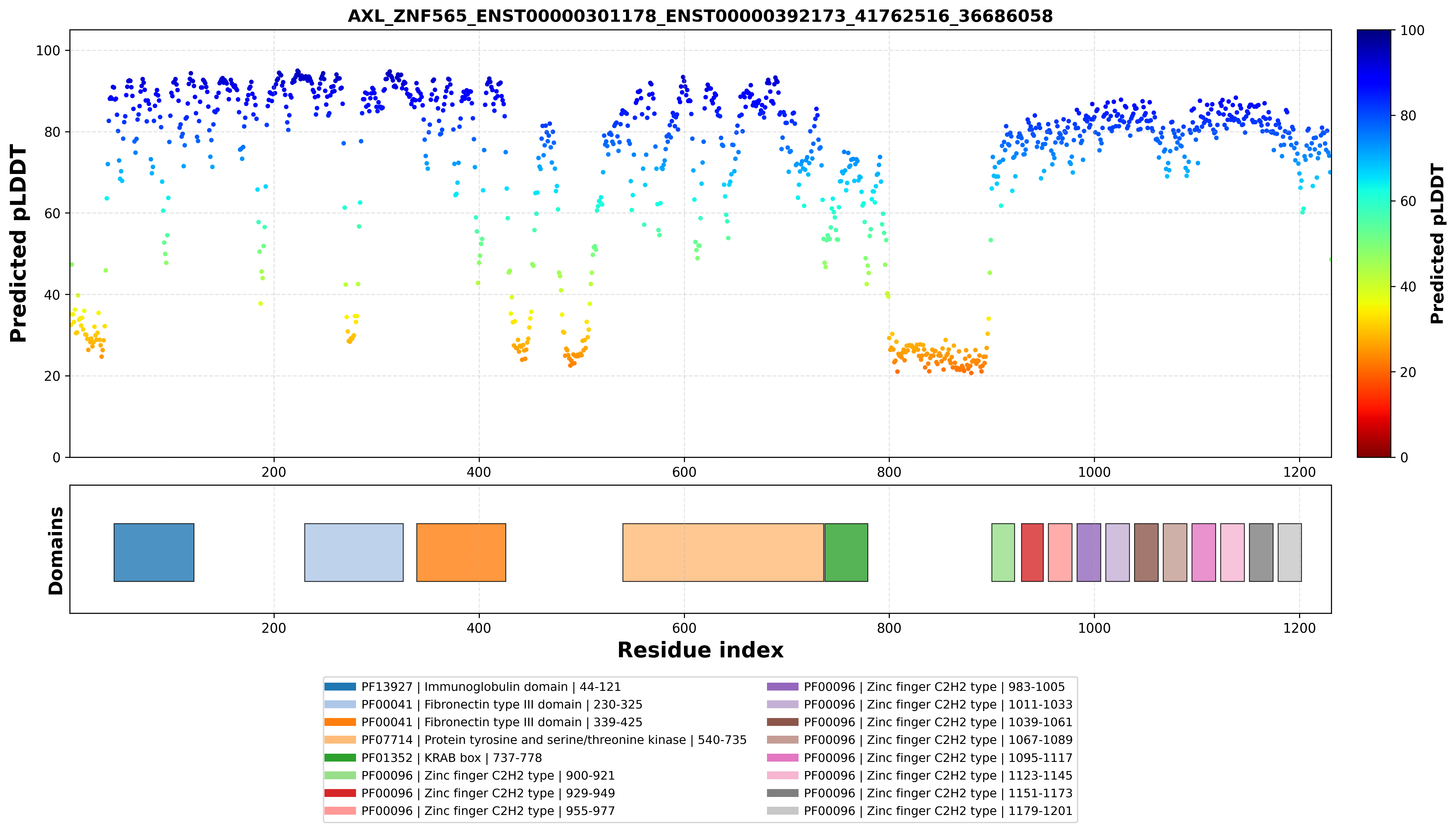1456x832 pixels.
Task: Click the orange Fibronectin type III block
Action: 461,552
